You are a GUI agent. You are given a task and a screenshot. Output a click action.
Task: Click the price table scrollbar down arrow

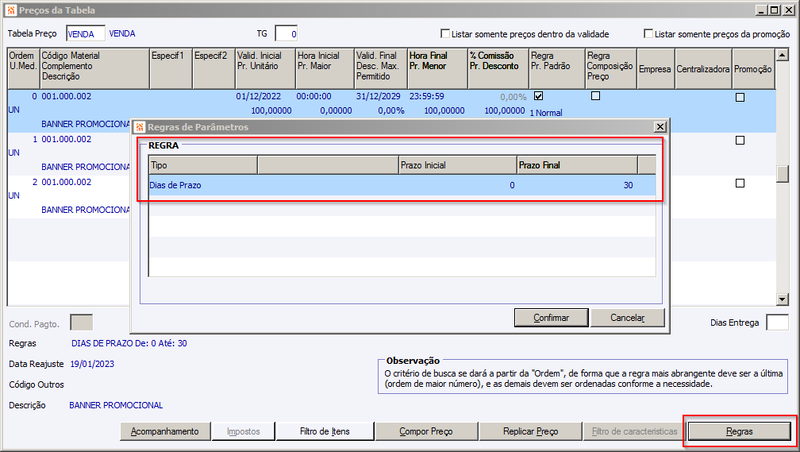[782, 299]
